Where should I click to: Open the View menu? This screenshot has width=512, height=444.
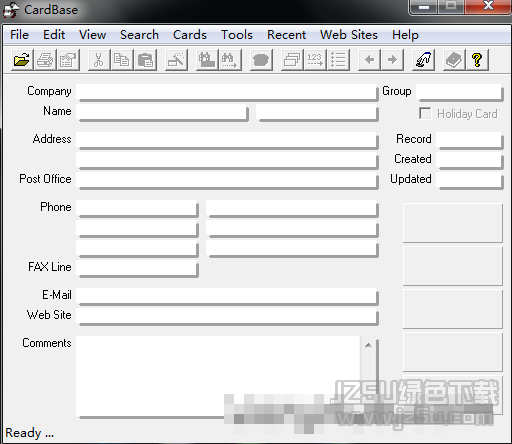click(92, 35)
